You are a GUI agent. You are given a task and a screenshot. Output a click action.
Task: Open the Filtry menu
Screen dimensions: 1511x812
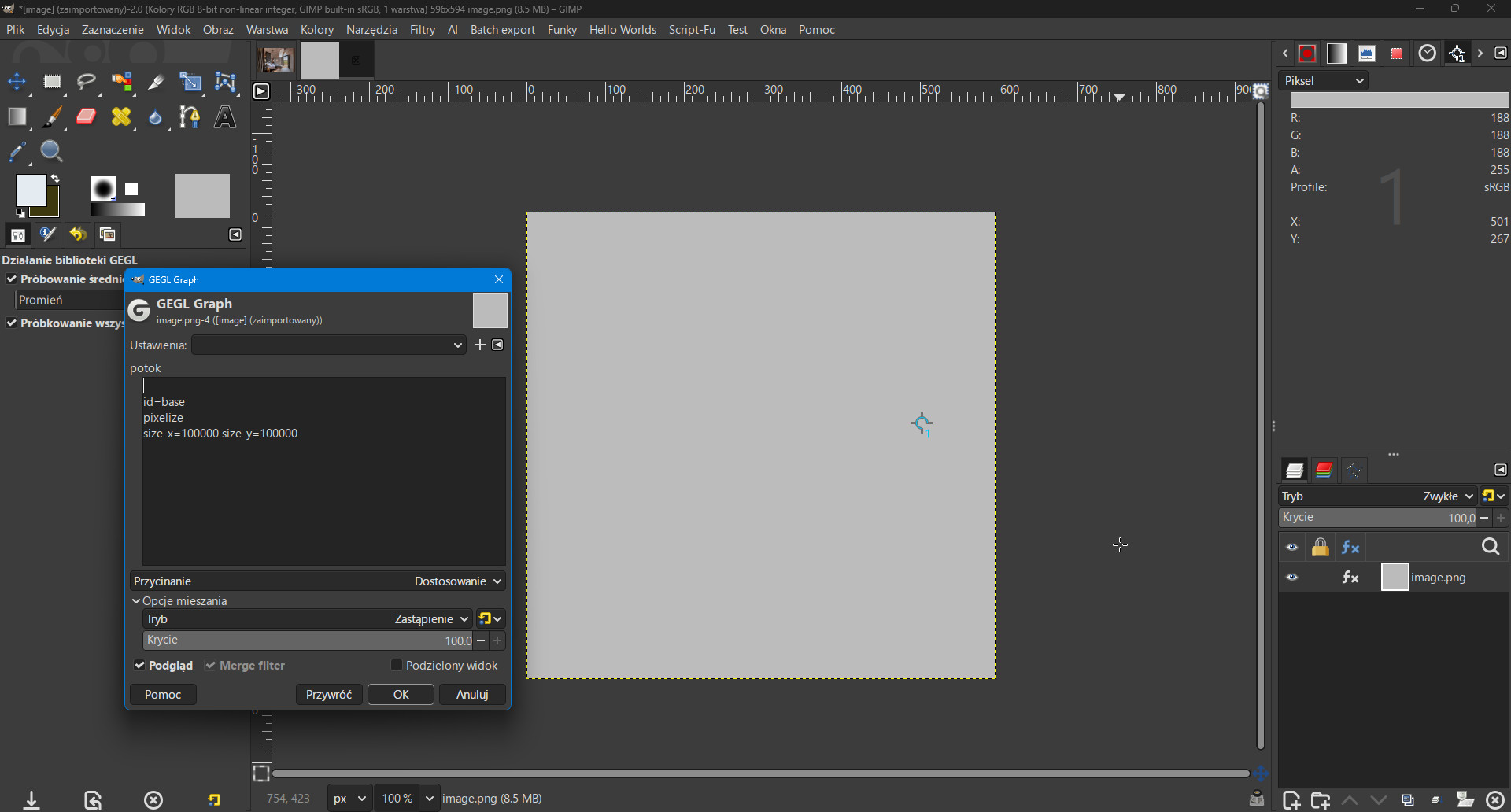tap(422, 30)
